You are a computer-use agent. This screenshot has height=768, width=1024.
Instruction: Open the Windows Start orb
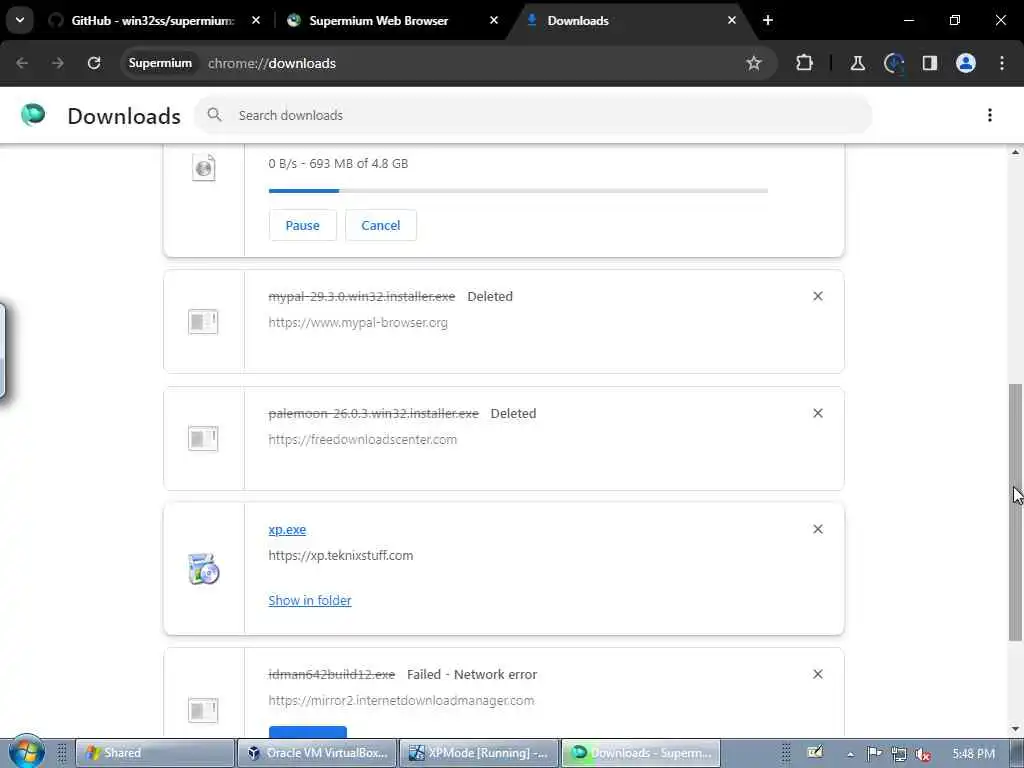coord(26,752)
